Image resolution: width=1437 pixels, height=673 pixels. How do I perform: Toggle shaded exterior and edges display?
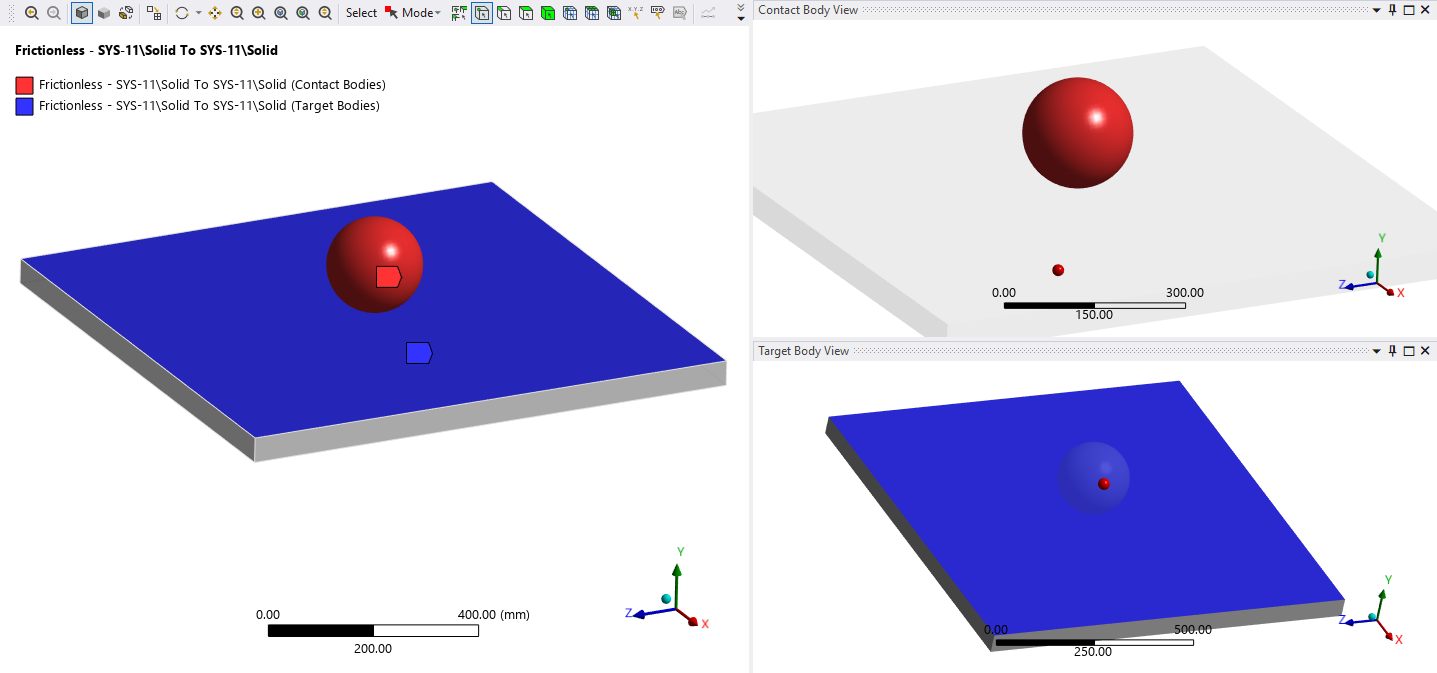(82, 13)
